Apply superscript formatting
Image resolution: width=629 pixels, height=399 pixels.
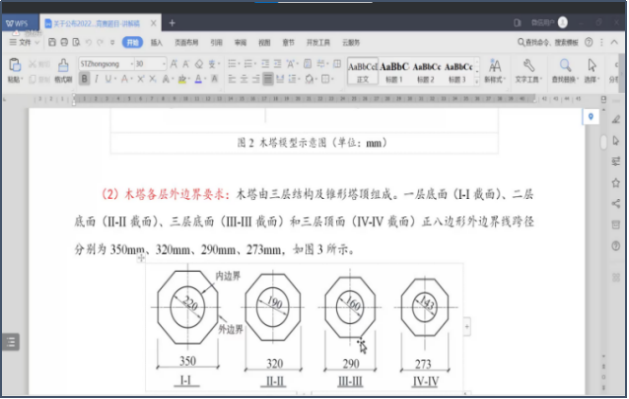tap(141, 79)
